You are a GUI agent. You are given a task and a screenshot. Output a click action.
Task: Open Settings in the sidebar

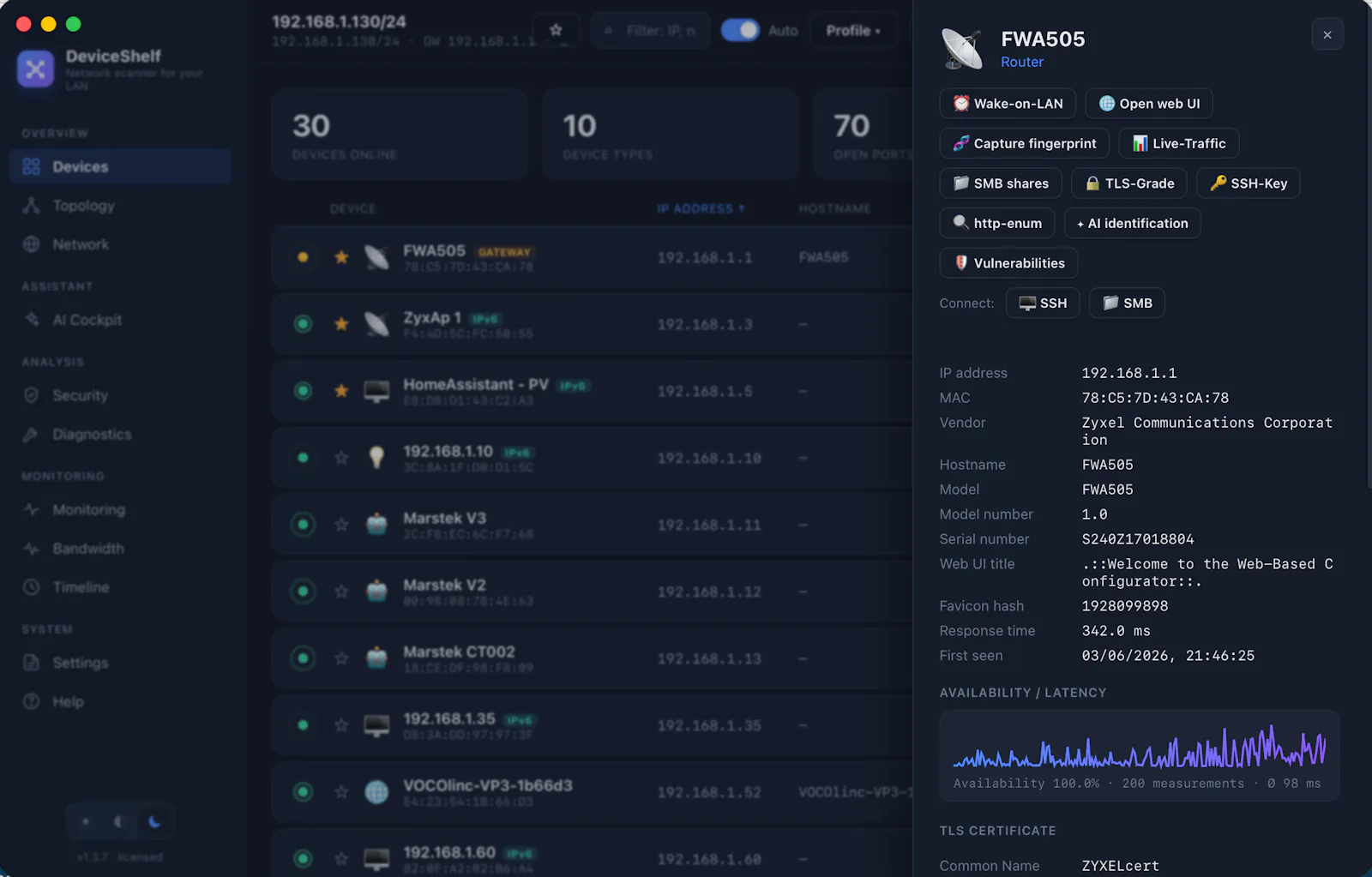(x=120, y=663)
